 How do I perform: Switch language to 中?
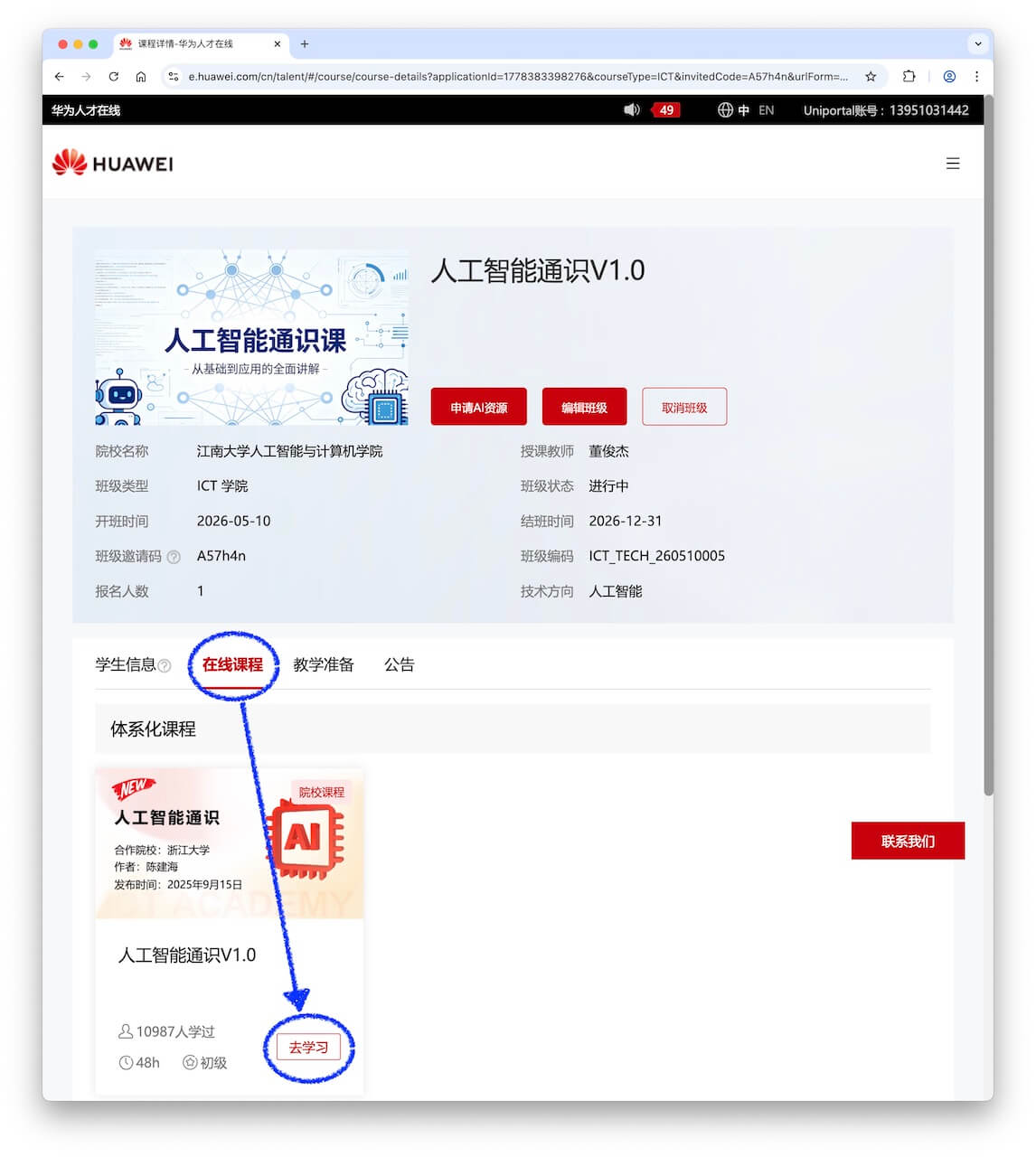(x=744, y=110)
